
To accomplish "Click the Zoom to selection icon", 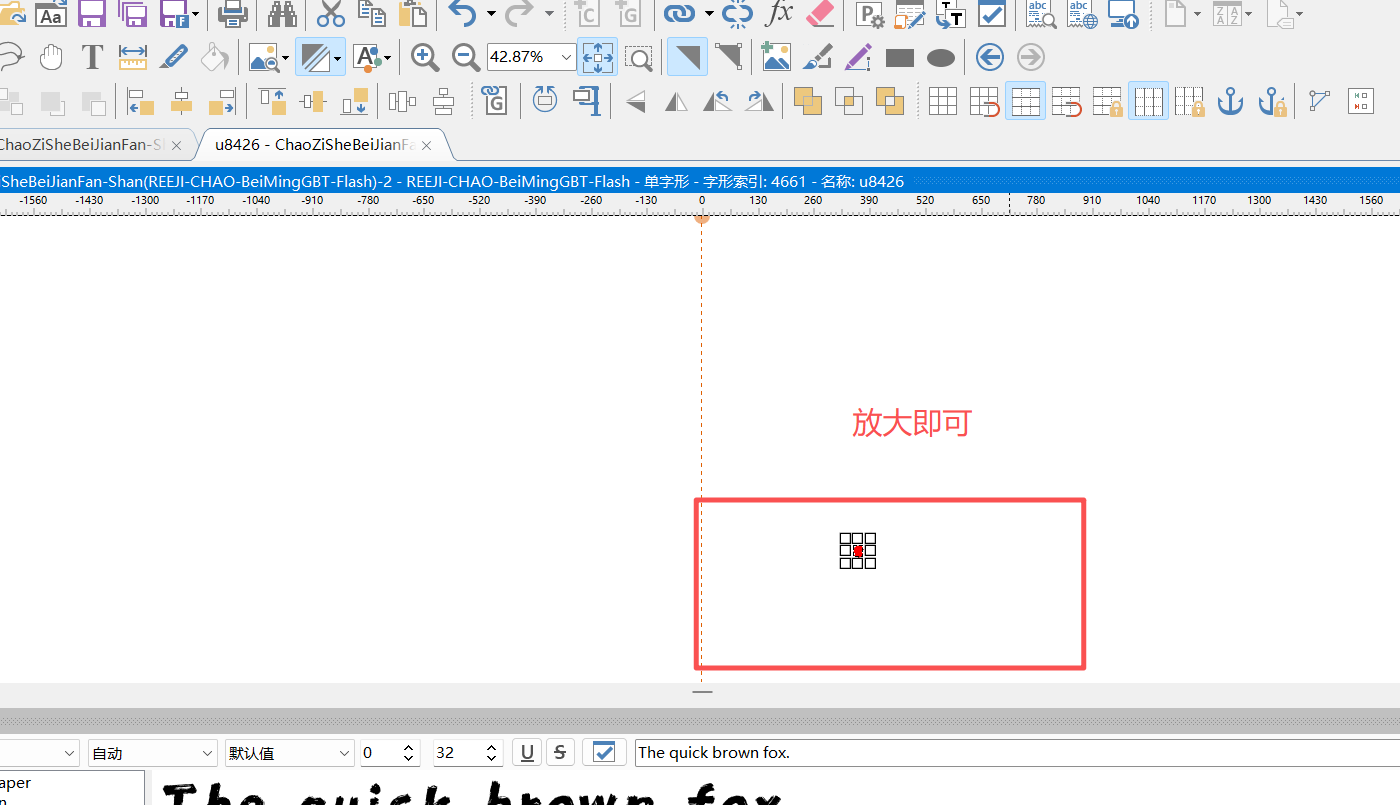I will coord(640,57).
